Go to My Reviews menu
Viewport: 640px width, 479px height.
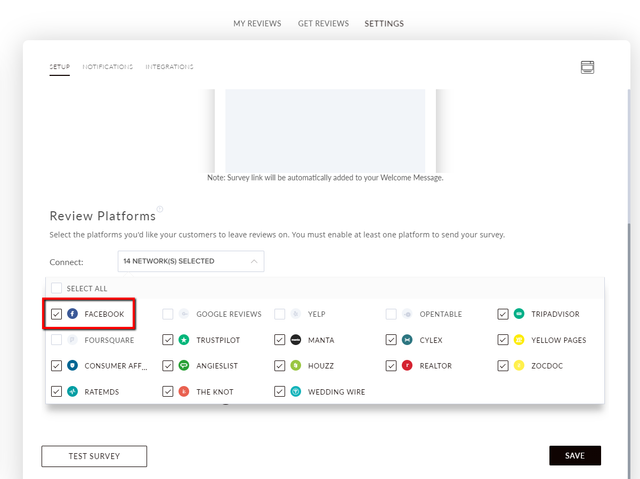[x=257, y=24]
